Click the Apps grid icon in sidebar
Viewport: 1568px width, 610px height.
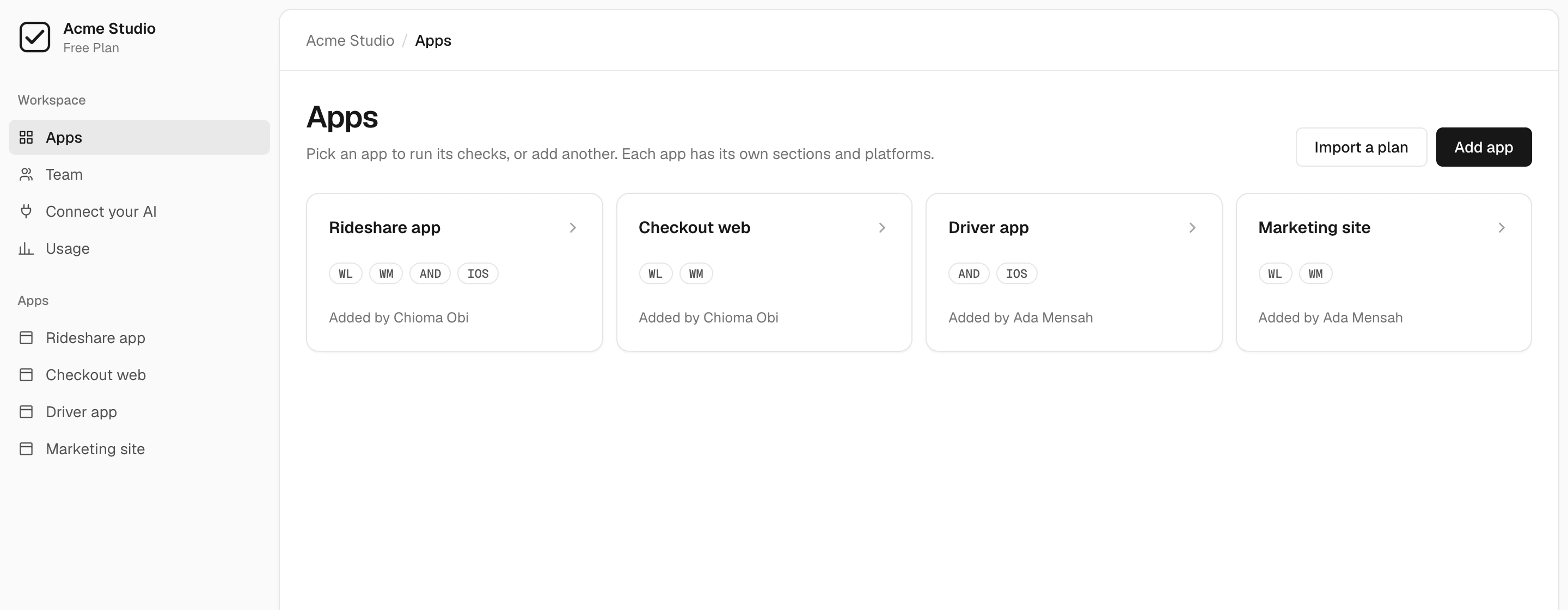click(x=26, y=138)
